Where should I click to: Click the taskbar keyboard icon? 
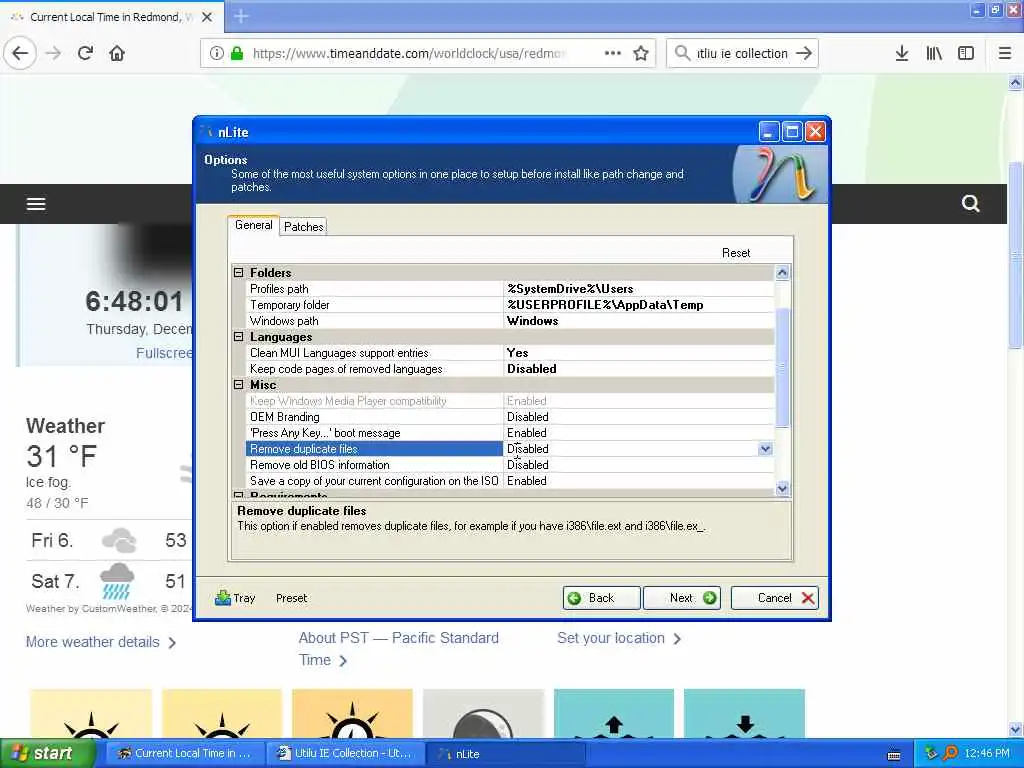click(x=894, y=755)
